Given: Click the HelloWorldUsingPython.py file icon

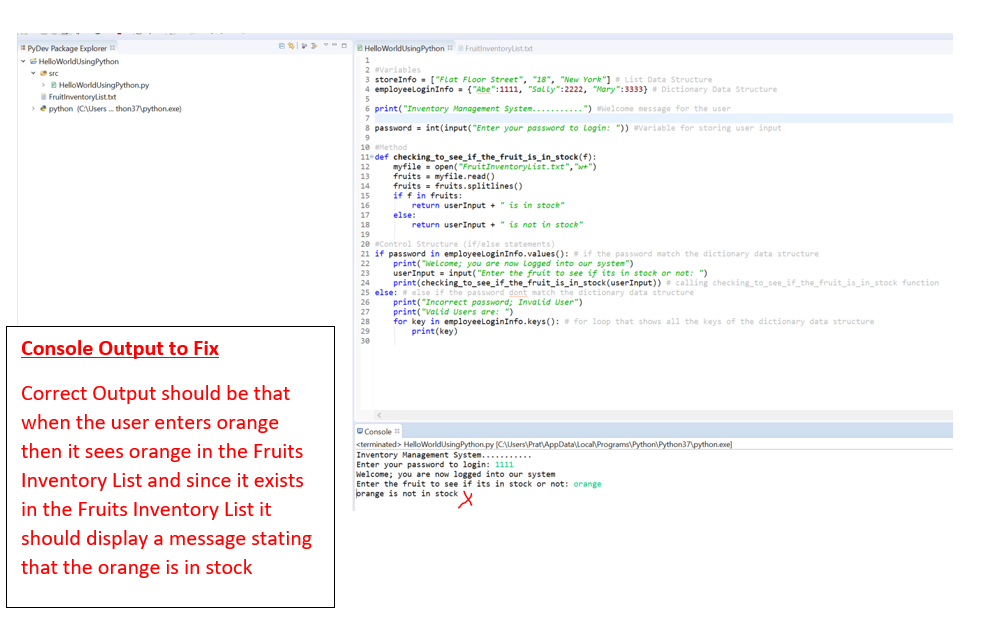Looking at the screenshot, I should 53,85.
